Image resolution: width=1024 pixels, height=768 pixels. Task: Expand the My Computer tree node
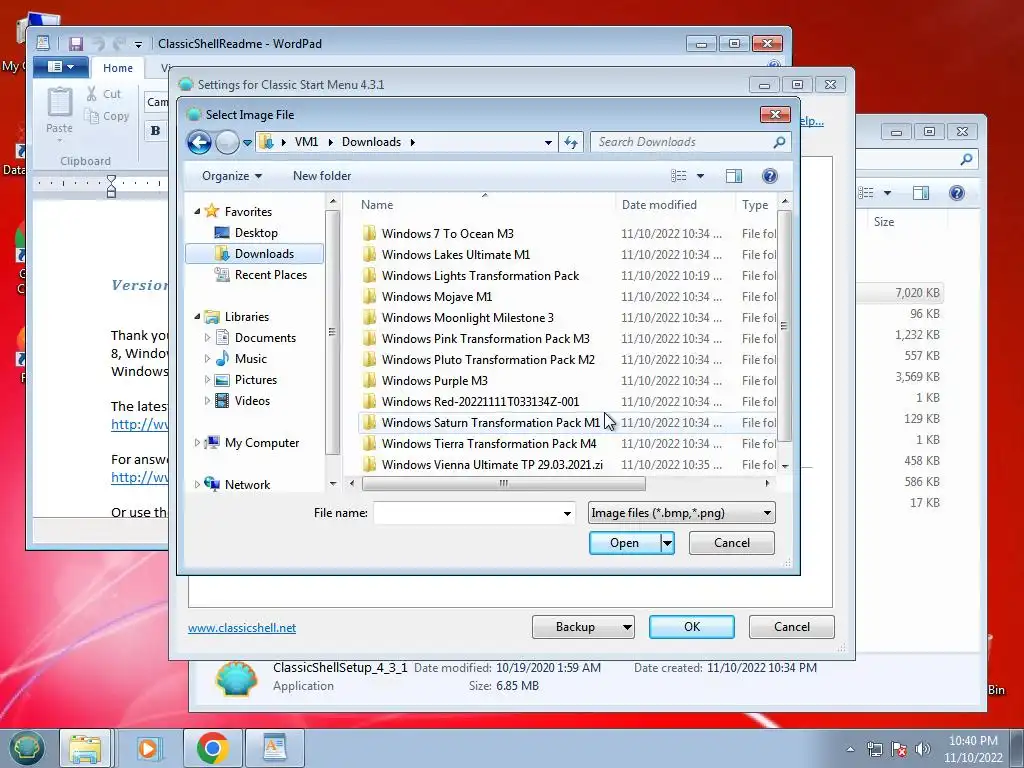(x=197, y=443)
